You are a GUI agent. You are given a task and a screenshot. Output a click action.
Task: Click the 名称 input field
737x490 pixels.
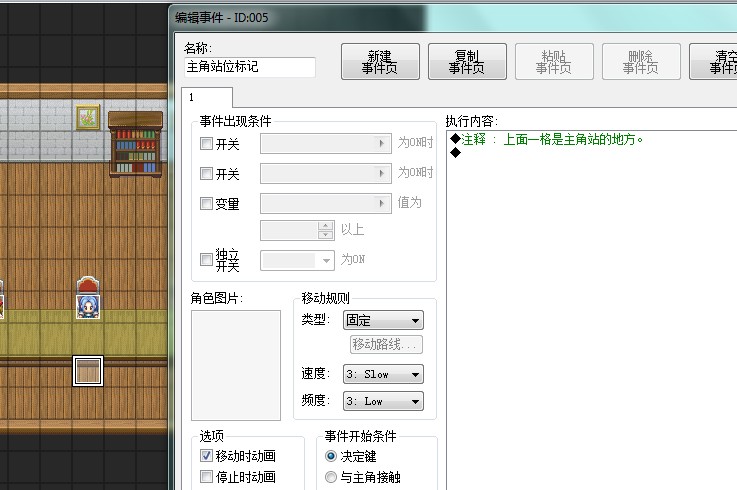(250, 67)
